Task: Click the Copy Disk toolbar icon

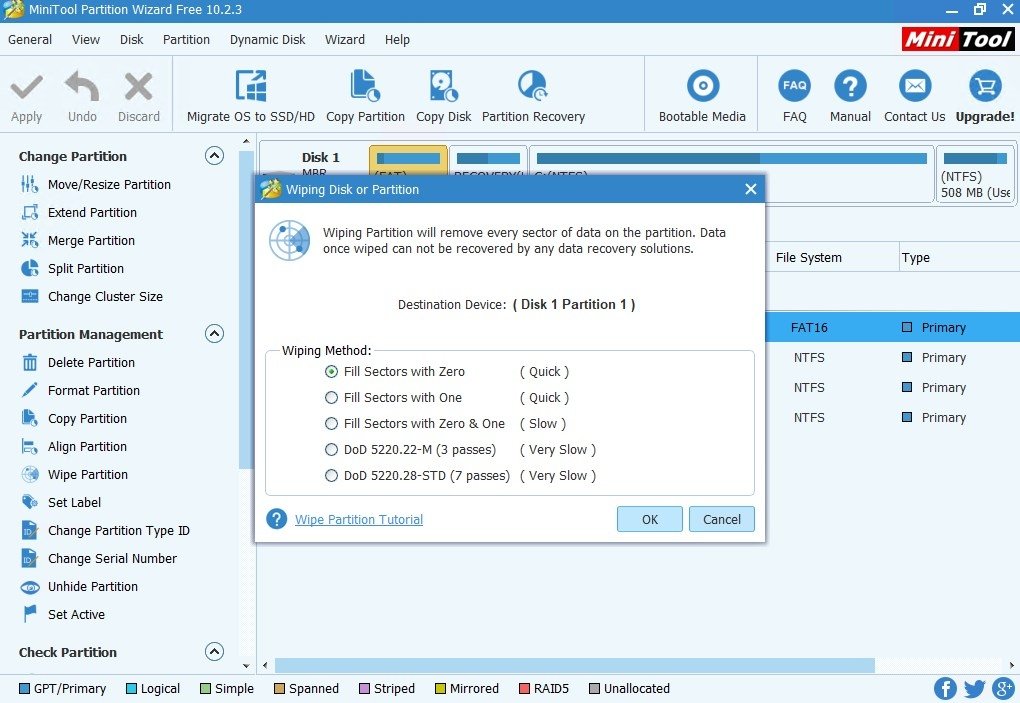Action: 444,86
